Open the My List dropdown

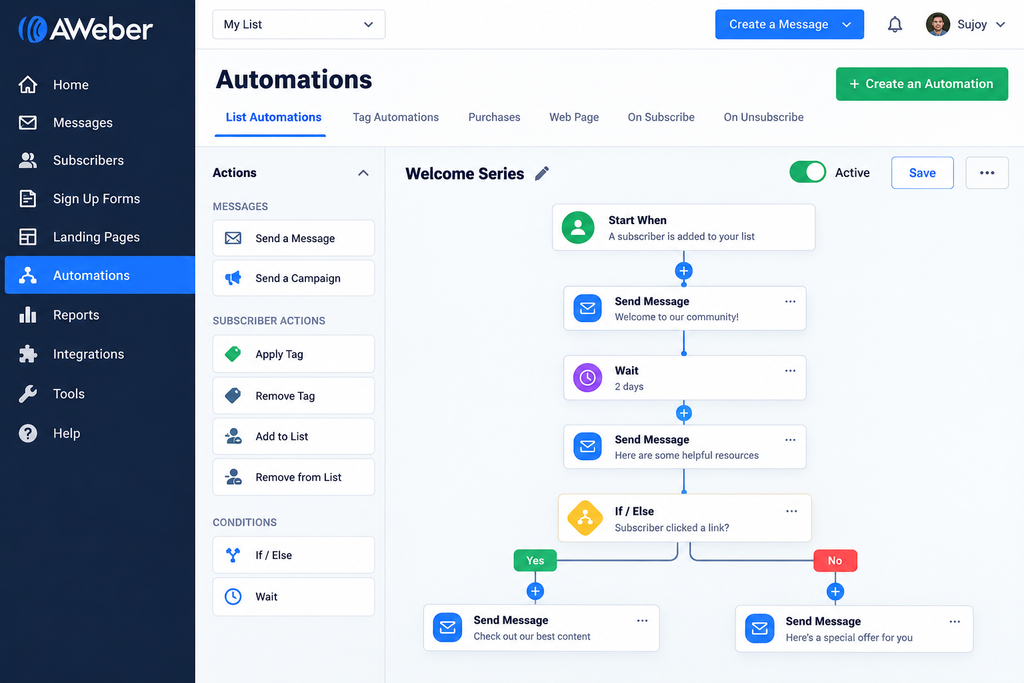(298, 24)
